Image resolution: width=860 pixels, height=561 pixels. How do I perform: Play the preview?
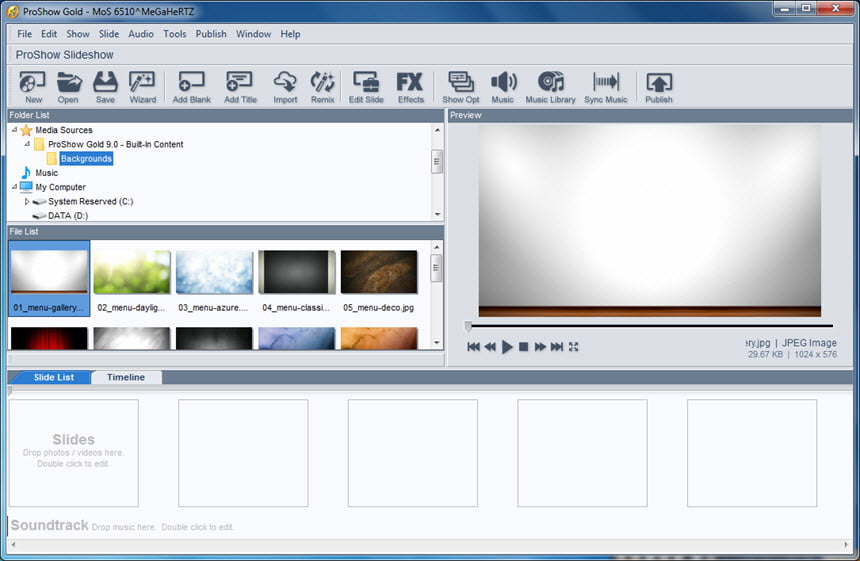coord(507,347)
